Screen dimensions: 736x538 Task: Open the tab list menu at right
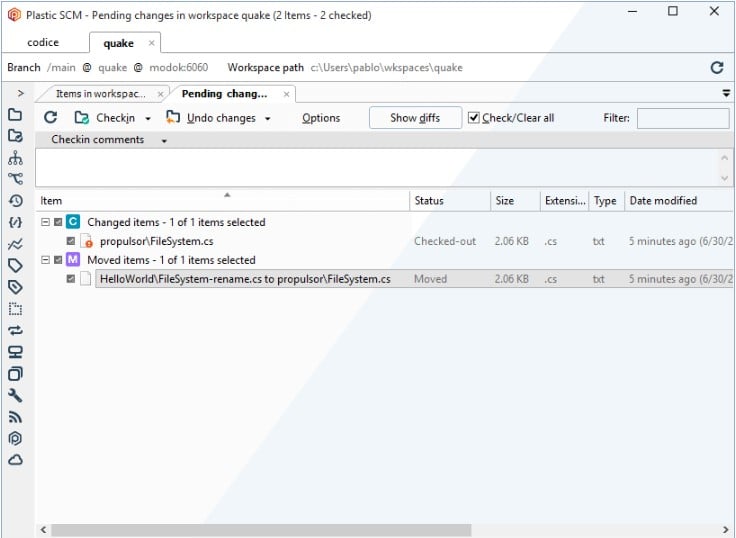pos(726,93)
